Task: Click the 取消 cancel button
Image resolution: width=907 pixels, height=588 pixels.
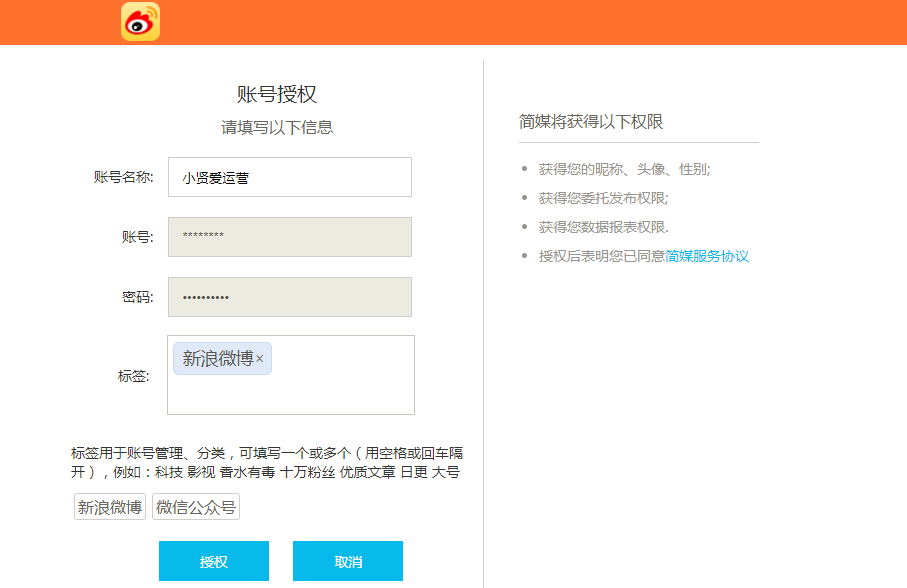Action: pyautogui.click(x=348, y=561)
